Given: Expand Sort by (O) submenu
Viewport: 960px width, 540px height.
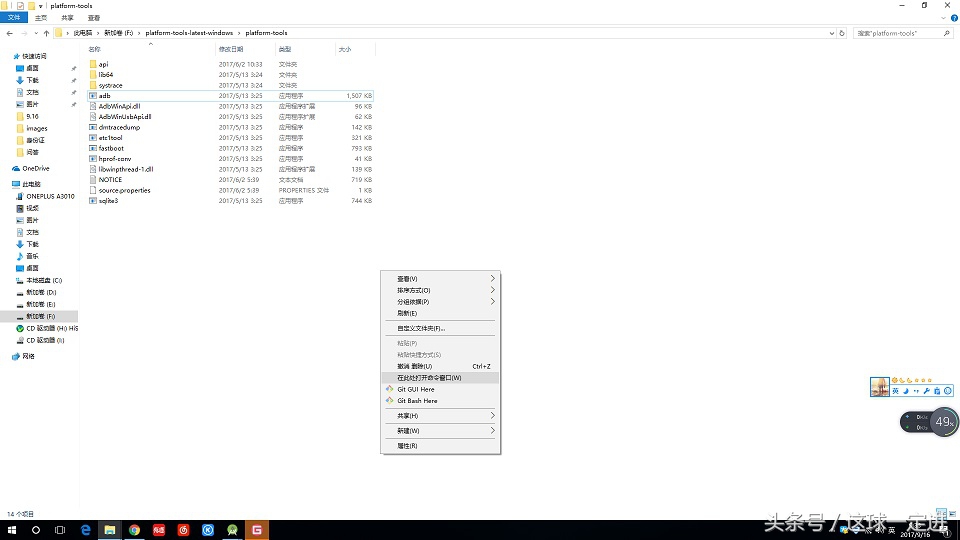Looking at the screenshot, I should tap(440, 290).
